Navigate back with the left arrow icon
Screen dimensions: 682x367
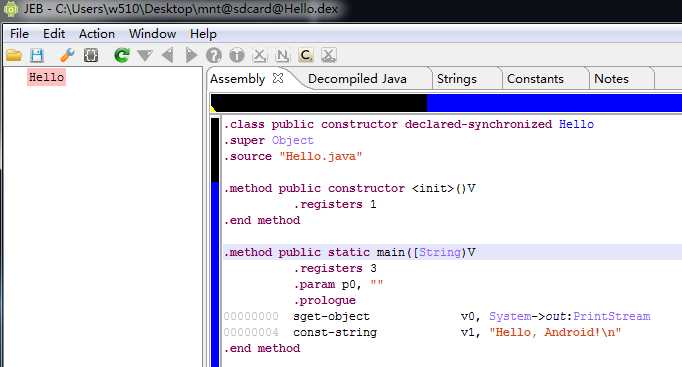click(167, 55)
